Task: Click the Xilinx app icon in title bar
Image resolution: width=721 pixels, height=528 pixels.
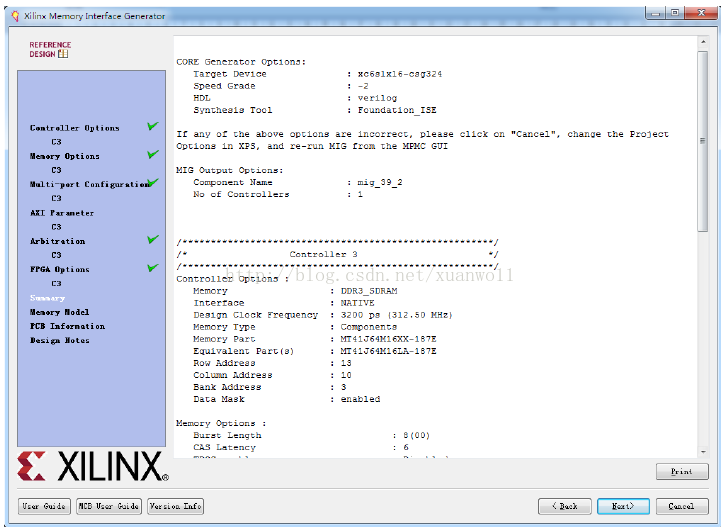Action: click(x=15, y=16)
